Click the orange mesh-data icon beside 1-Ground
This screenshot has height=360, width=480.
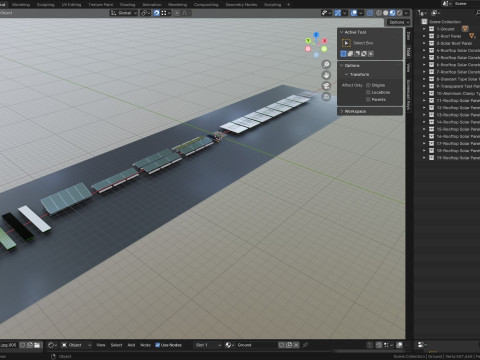(x=465, y=29)
